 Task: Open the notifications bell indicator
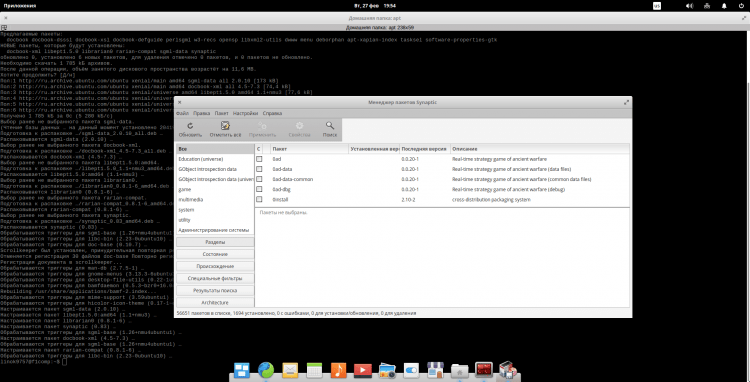[724, 6]
